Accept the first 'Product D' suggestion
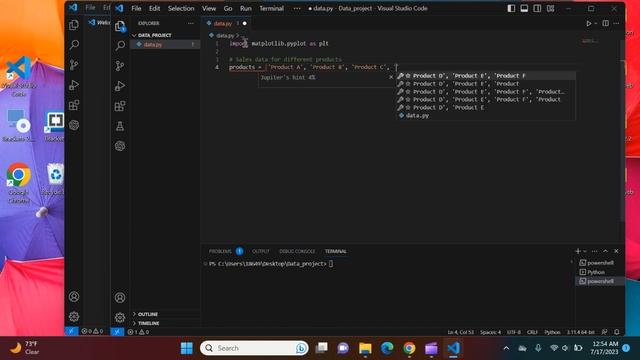This screenshot has height=360, width=640. click(x=486, y=76)
